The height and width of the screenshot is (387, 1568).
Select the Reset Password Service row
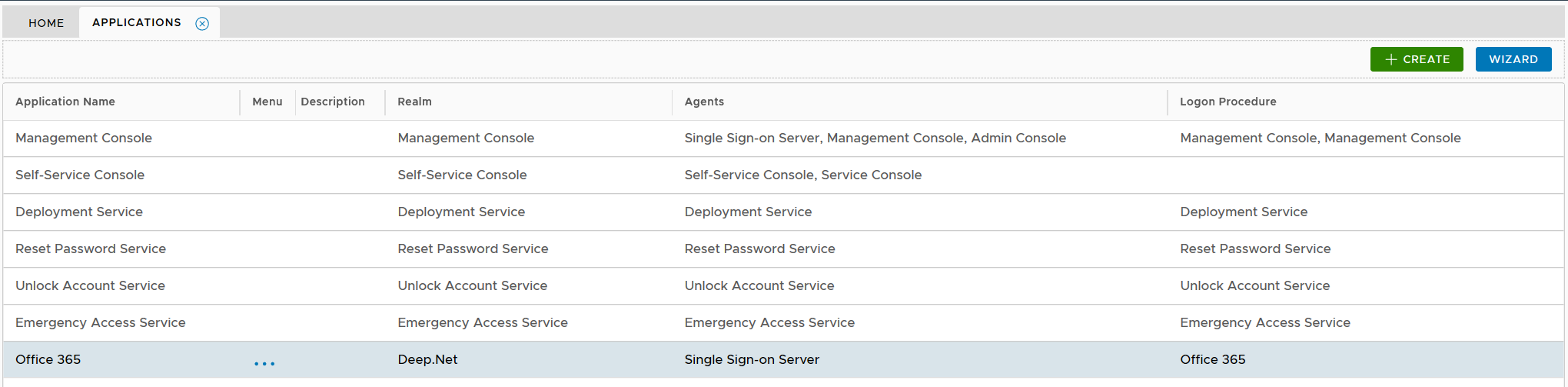[91, 249]
